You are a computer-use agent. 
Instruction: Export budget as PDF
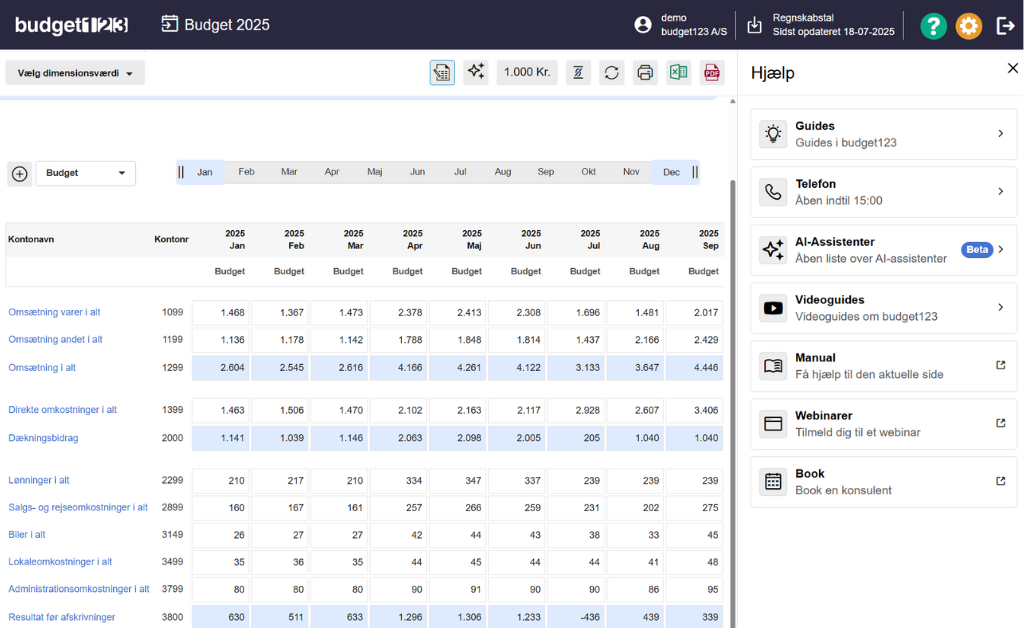point(712,72)
